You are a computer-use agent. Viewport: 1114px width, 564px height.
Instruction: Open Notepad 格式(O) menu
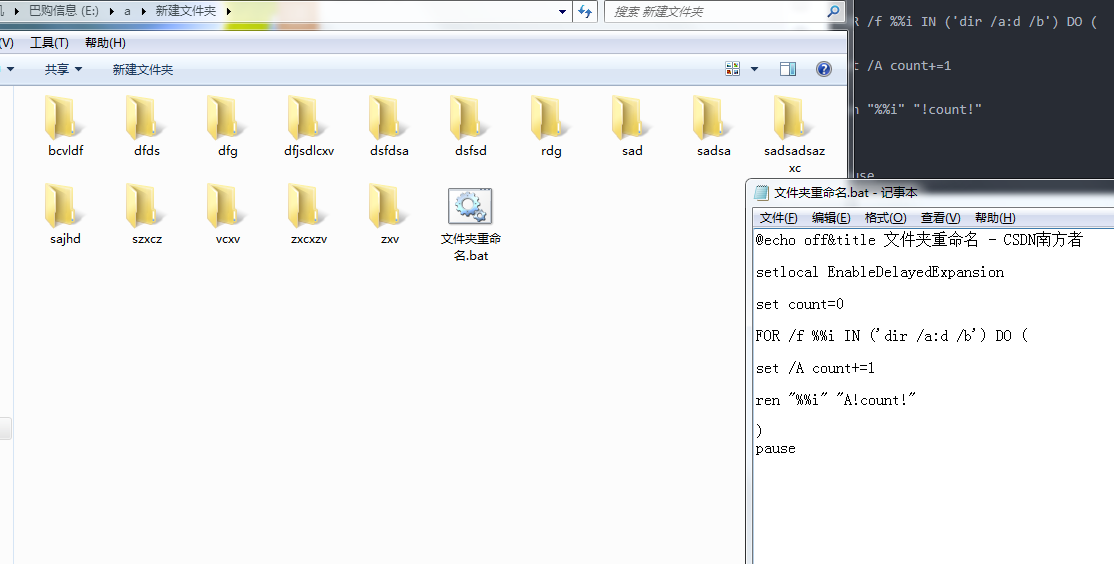tap(885, 218)
